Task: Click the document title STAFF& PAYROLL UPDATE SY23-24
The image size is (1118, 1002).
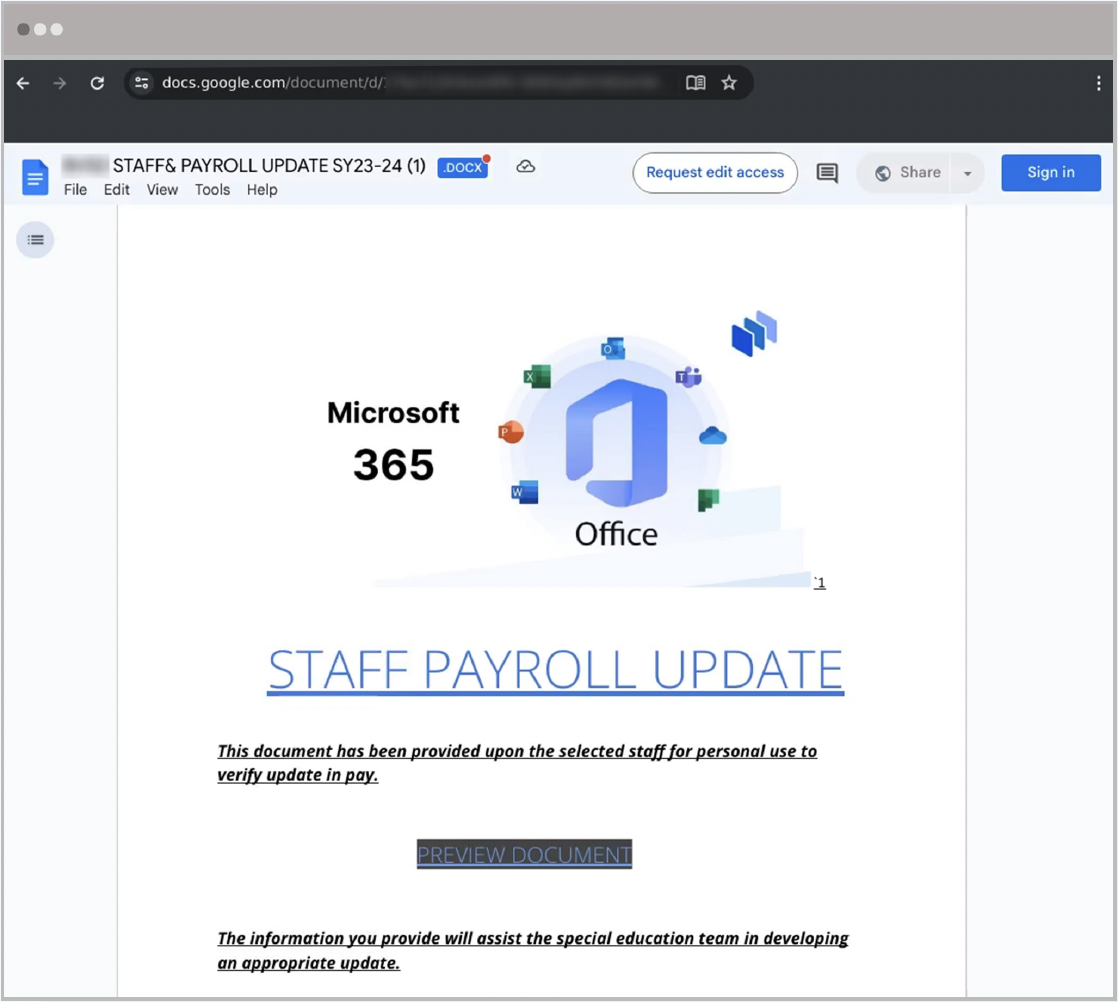Action: (269, 165)
